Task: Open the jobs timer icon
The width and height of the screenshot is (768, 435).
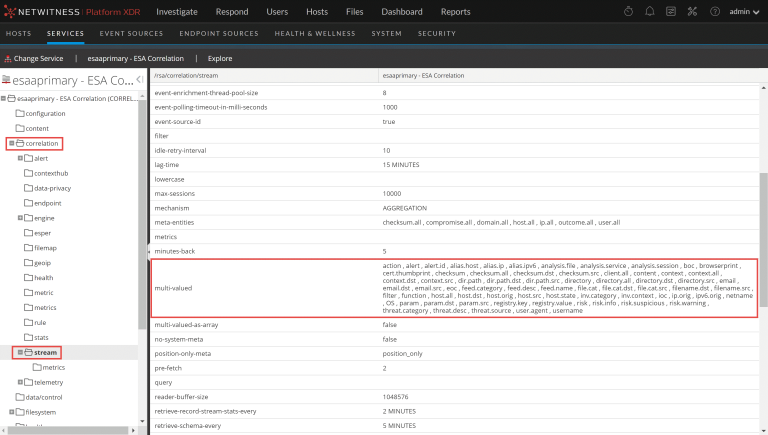Action: click(x=628, y=11)
